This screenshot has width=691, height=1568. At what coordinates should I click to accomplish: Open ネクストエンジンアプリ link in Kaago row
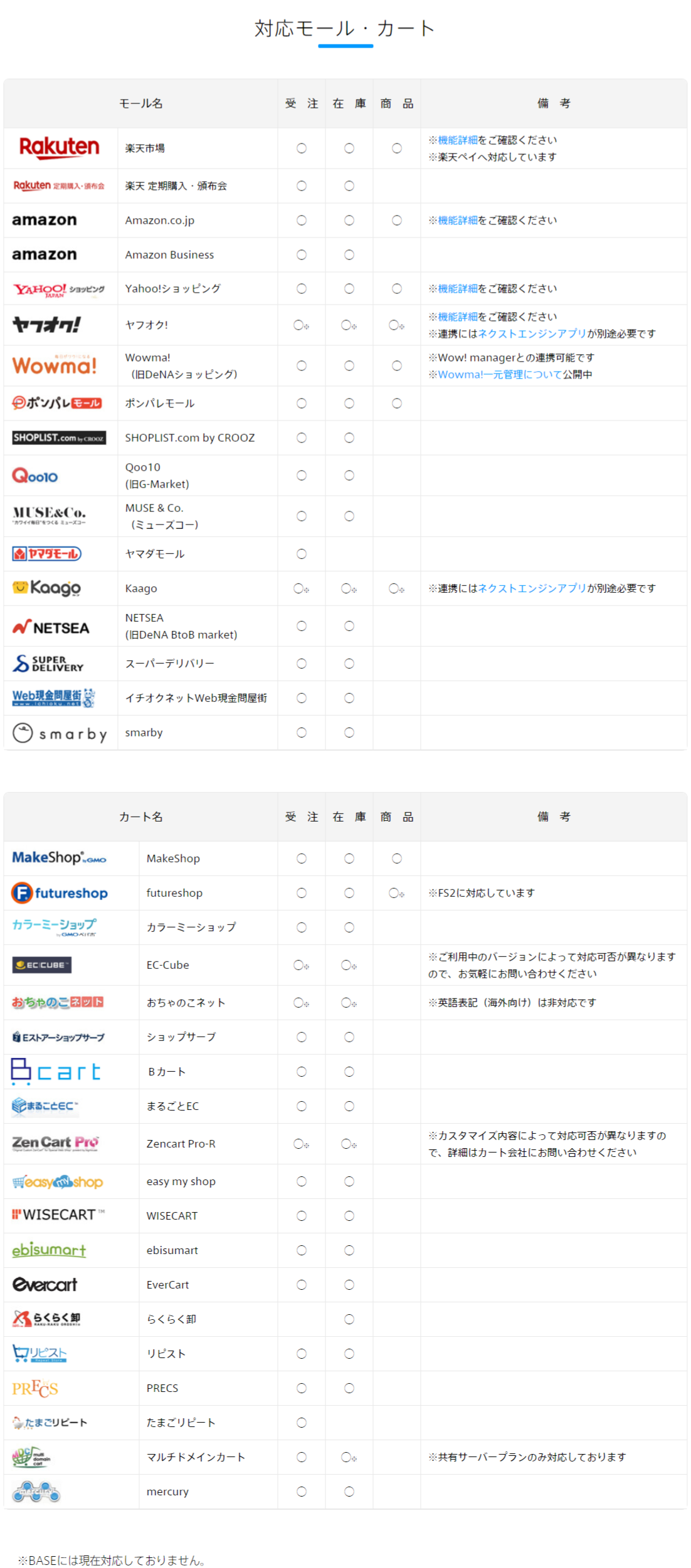pos(532,588)
